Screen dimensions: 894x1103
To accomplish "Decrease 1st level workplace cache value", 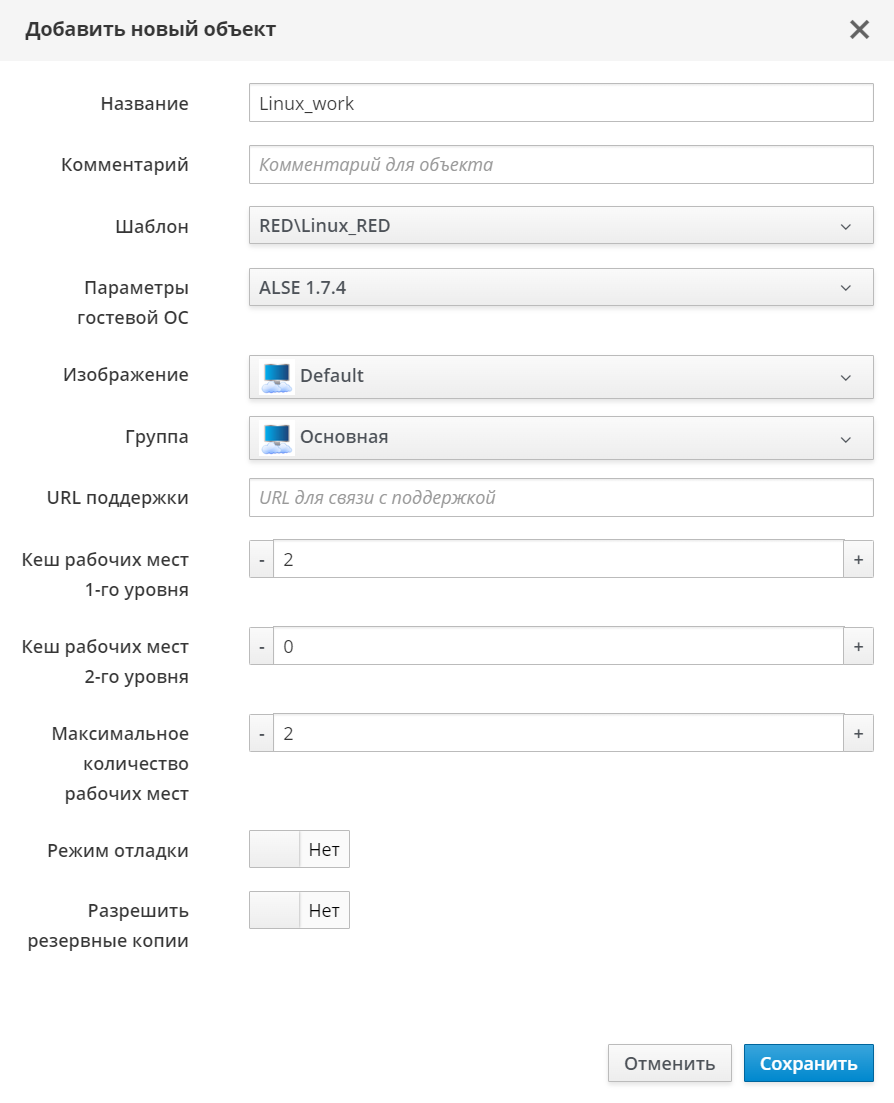I will (261, 560).
